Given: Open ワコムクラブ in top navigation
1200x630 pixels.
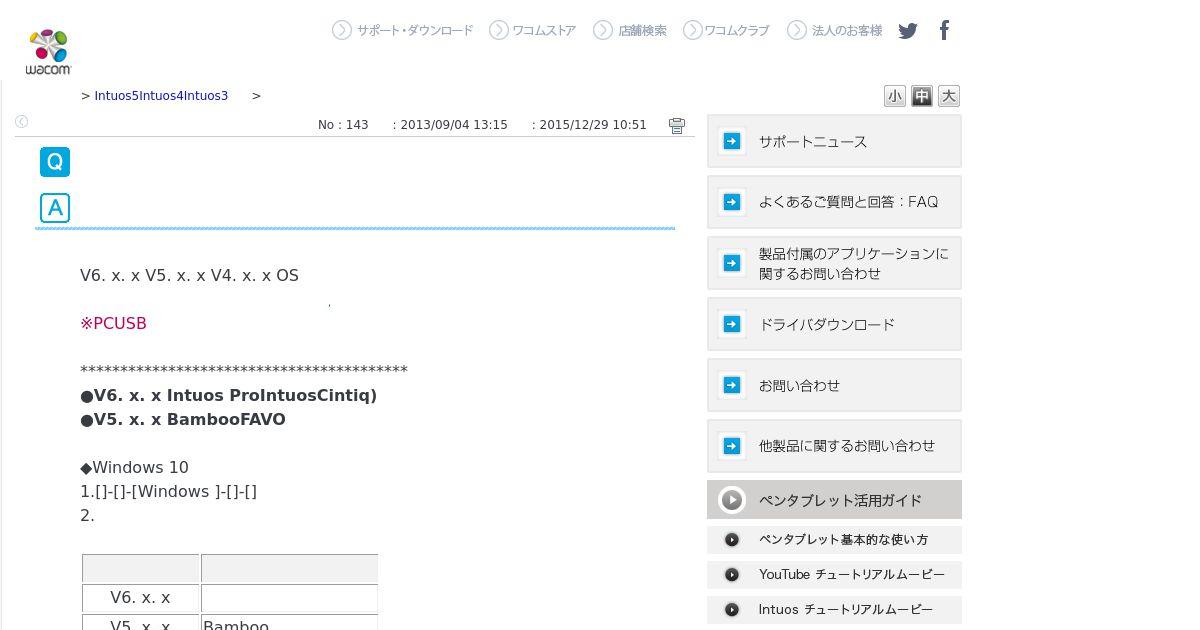Looking at the screenshot, I should pyautogui.click(x=737, y=31).
